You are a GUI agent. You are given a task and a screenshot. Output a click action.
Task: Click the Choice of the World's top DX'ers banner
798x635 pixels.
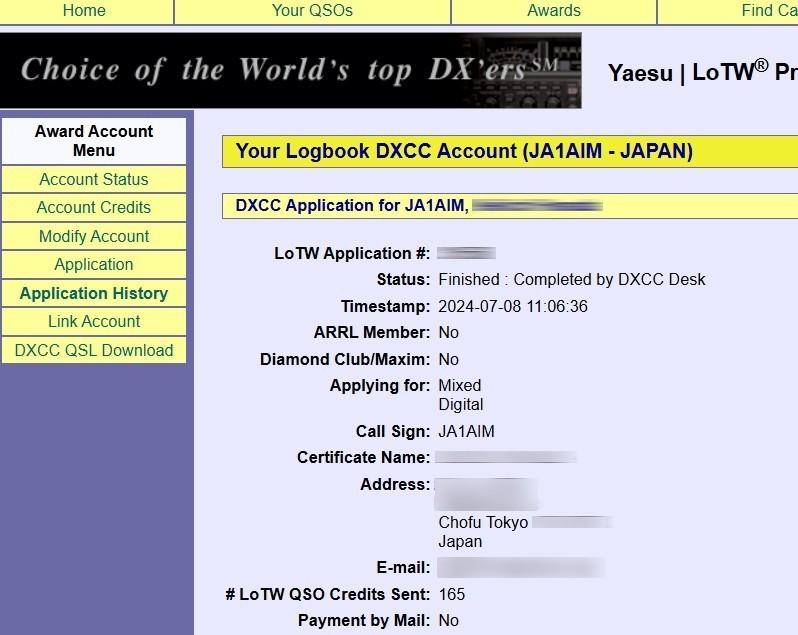pyautogui.click(x=290, y=70)
